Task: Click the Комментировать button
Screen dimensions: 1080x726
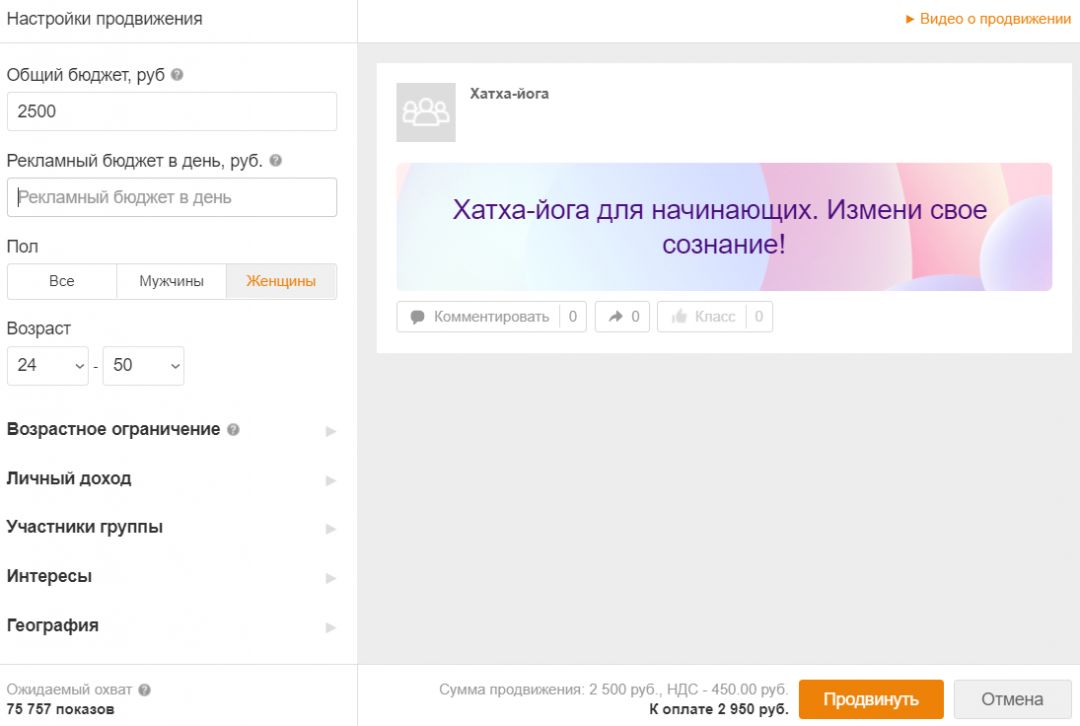Action: point(491,317)
